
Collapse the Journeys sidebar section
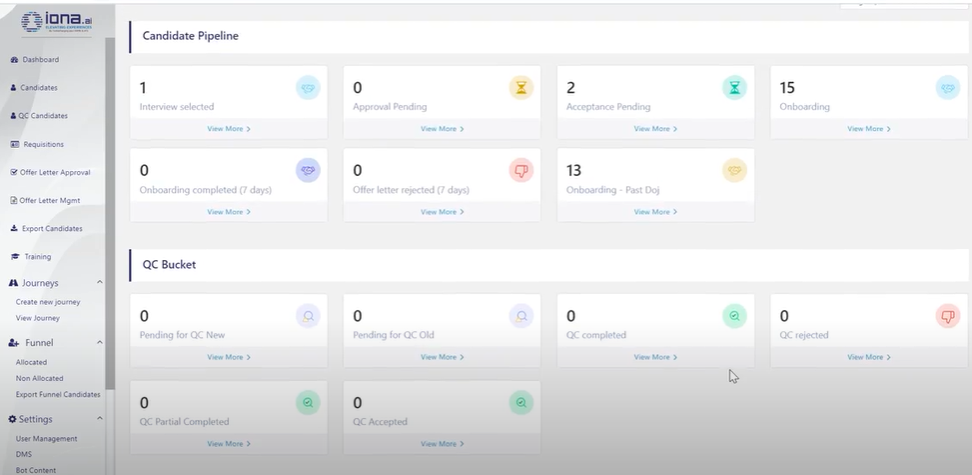pyautogui.click(x=99, y=283)
